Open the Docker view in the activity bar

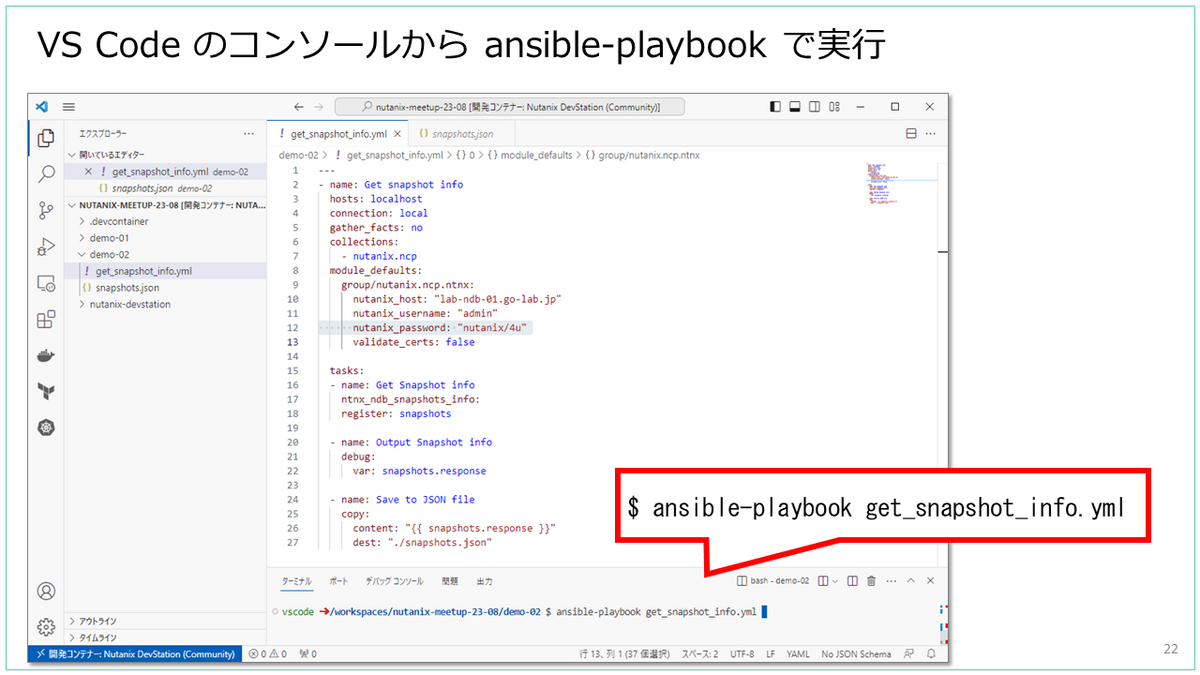coord(45,355)
